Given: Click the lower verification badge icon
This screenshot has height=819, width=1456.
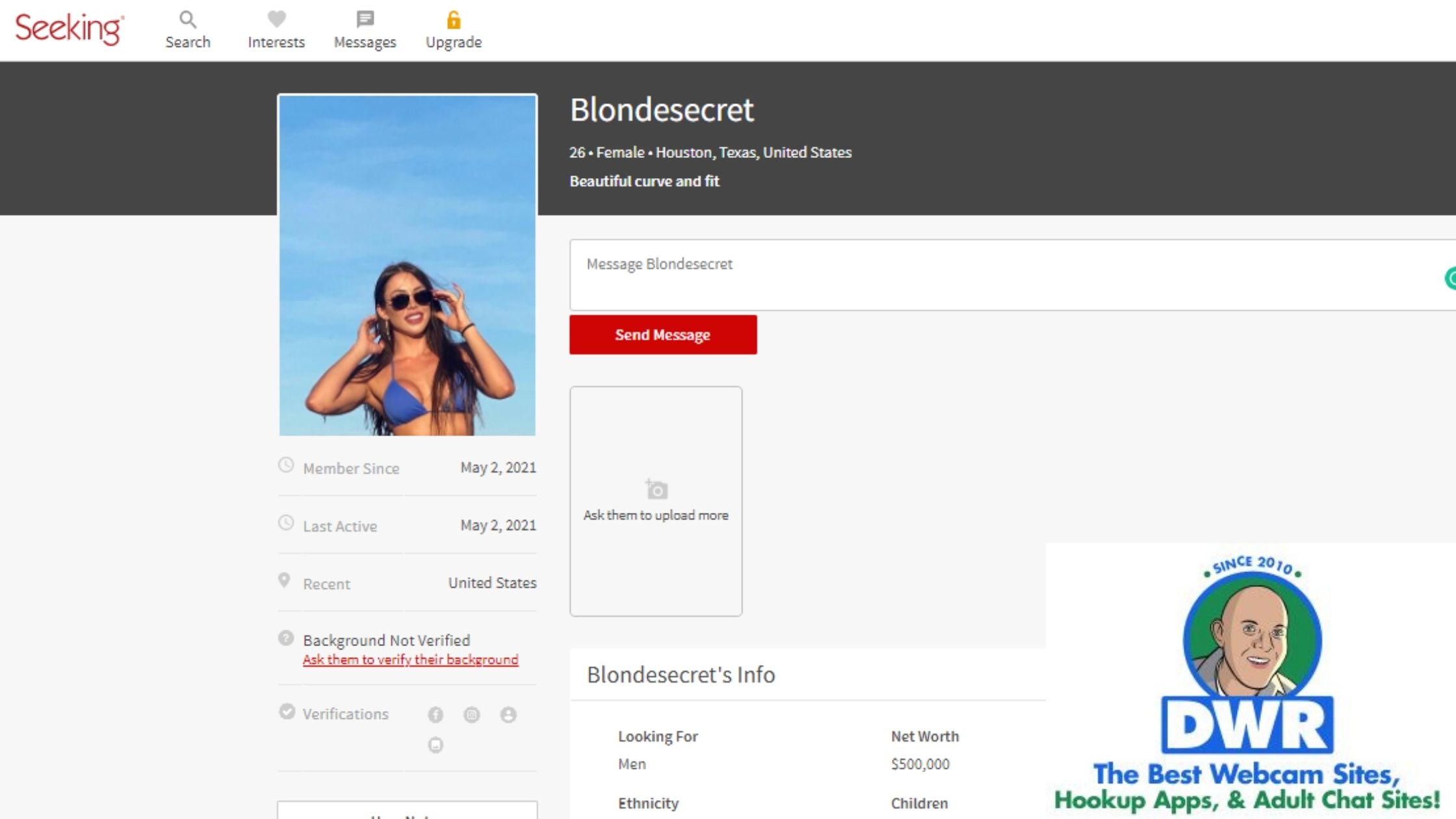Looking at the screenshot, I should [x=435, y=745].
